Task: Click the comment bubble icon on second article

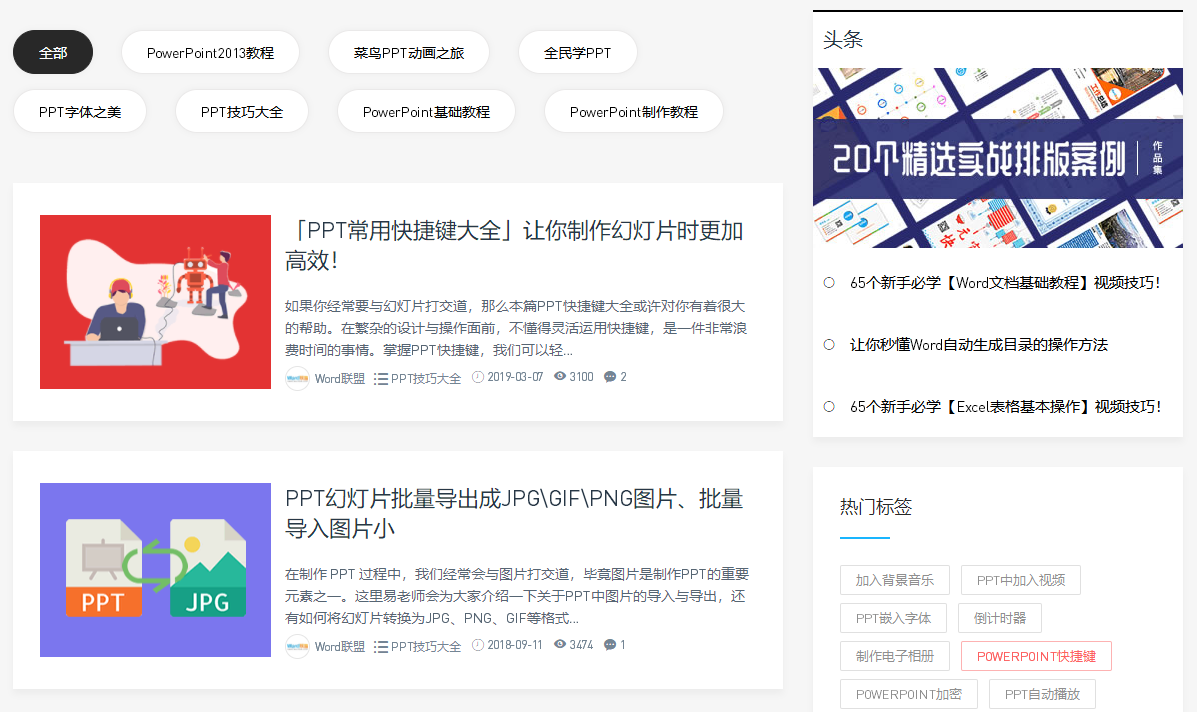Action: coord(610,645)
